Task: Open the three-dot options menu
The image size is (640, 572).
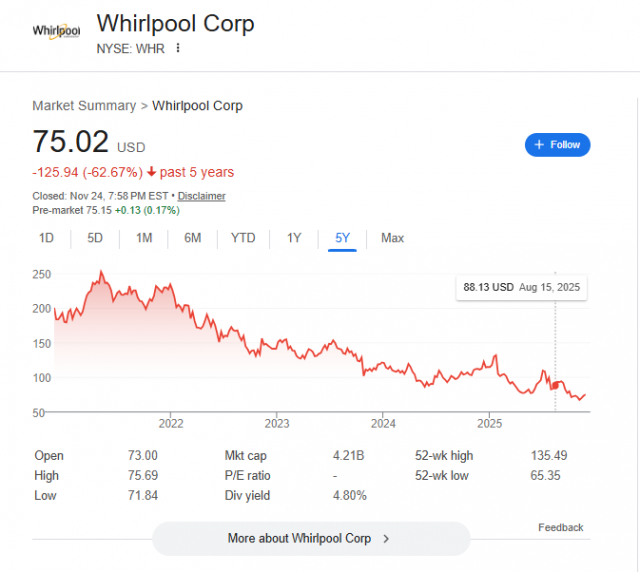Action: (x=179, y=48)
